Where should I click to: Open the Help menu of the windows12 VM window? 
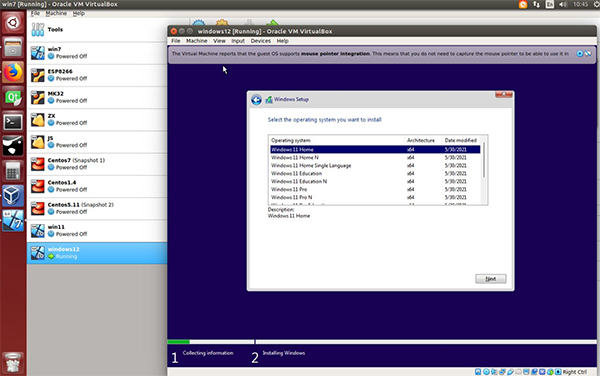282,41
